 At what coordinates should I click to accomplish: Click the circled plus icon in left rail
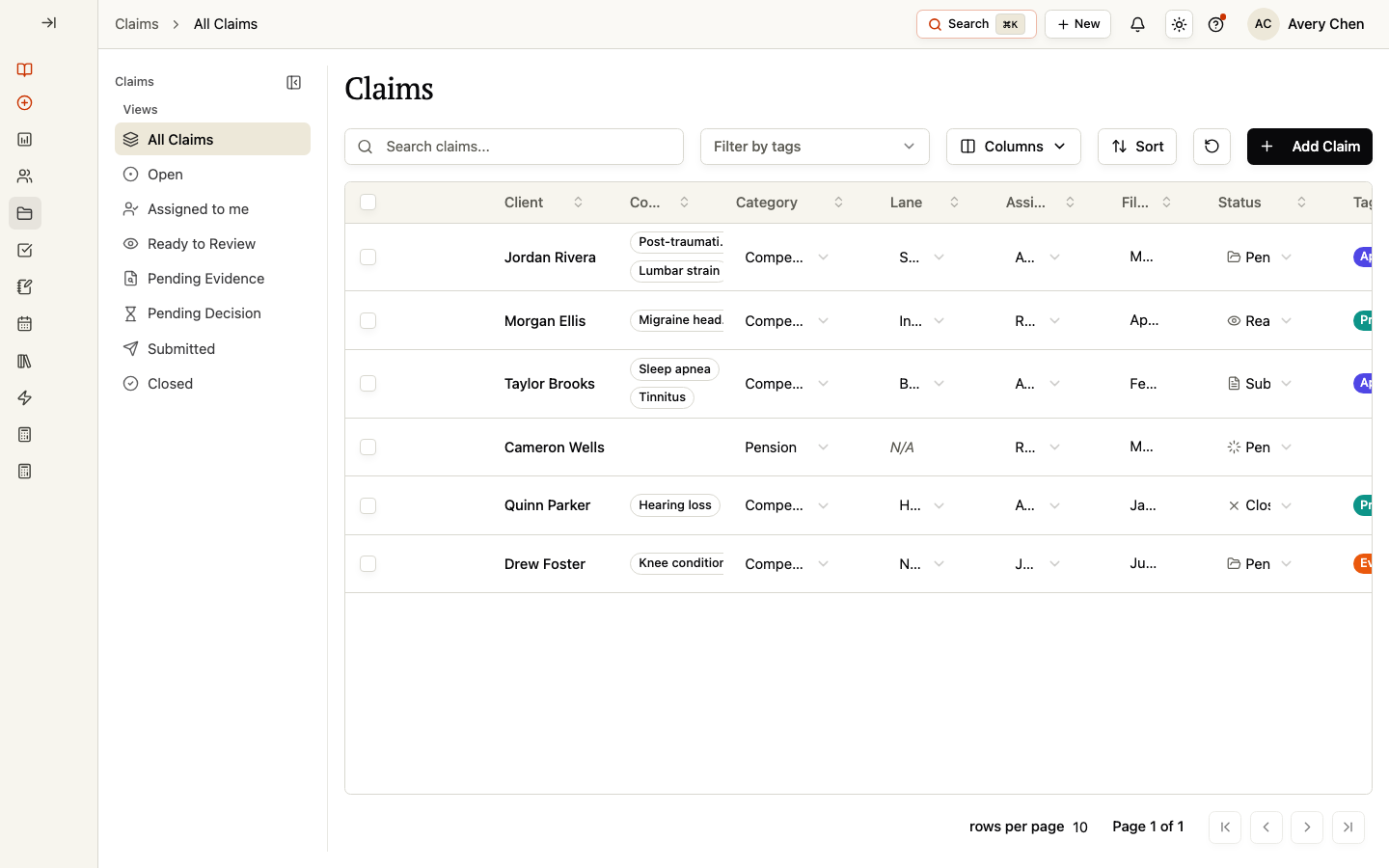(25, 103)
